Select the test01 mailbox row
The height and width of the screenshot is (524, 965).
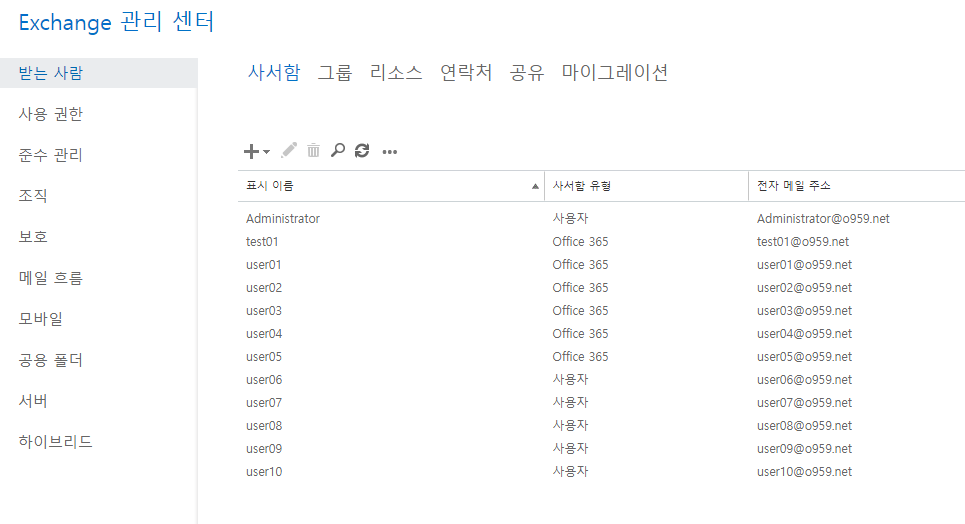pyautogui.click(x=601, y=241)
